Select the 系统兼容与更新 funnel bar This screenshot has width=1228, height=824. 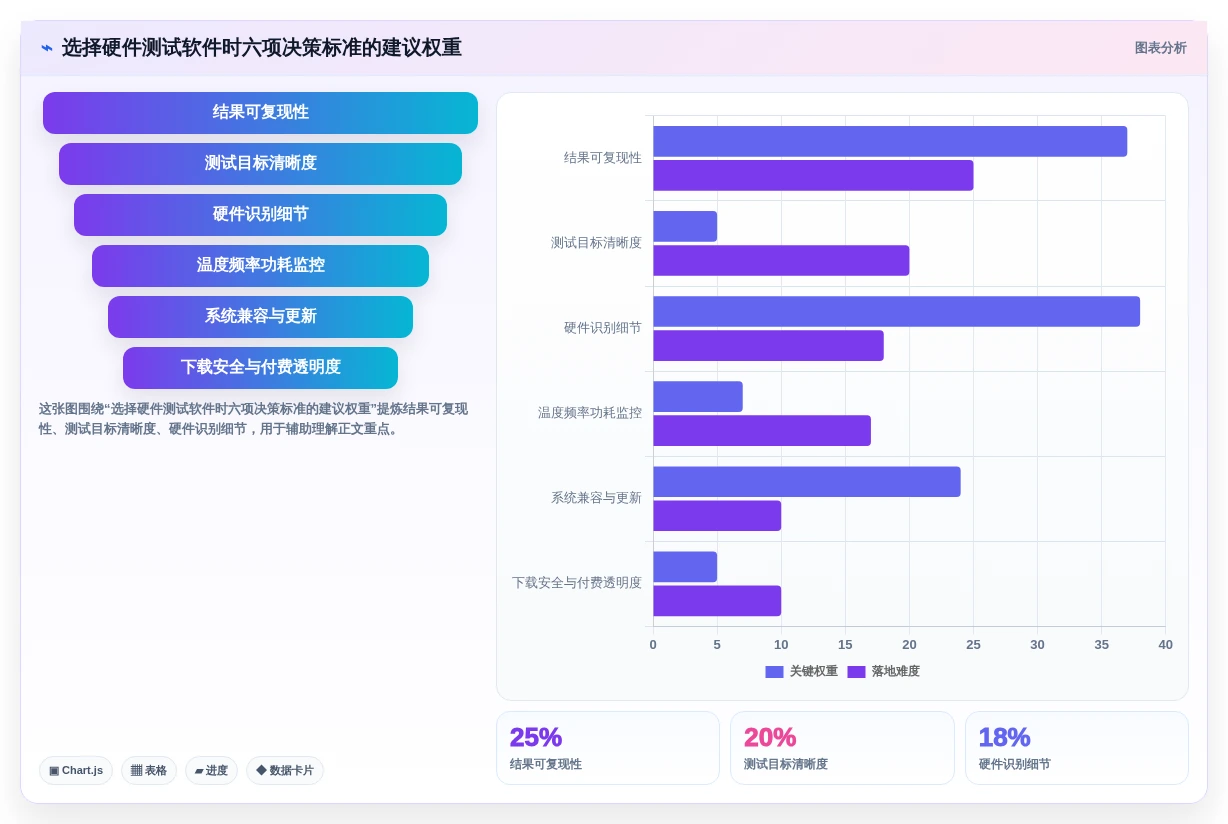(x=260, y=317)
